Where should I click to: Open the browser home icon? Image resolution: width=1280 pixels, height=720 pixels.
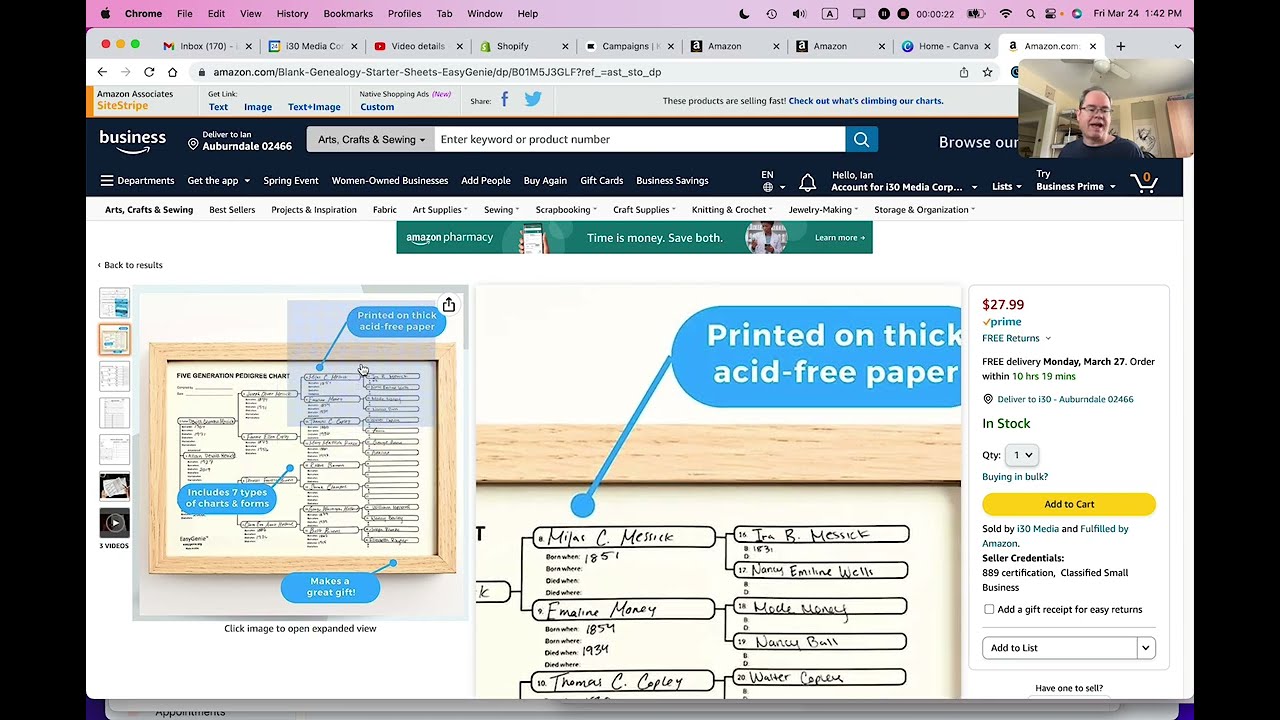coord(172,72)
